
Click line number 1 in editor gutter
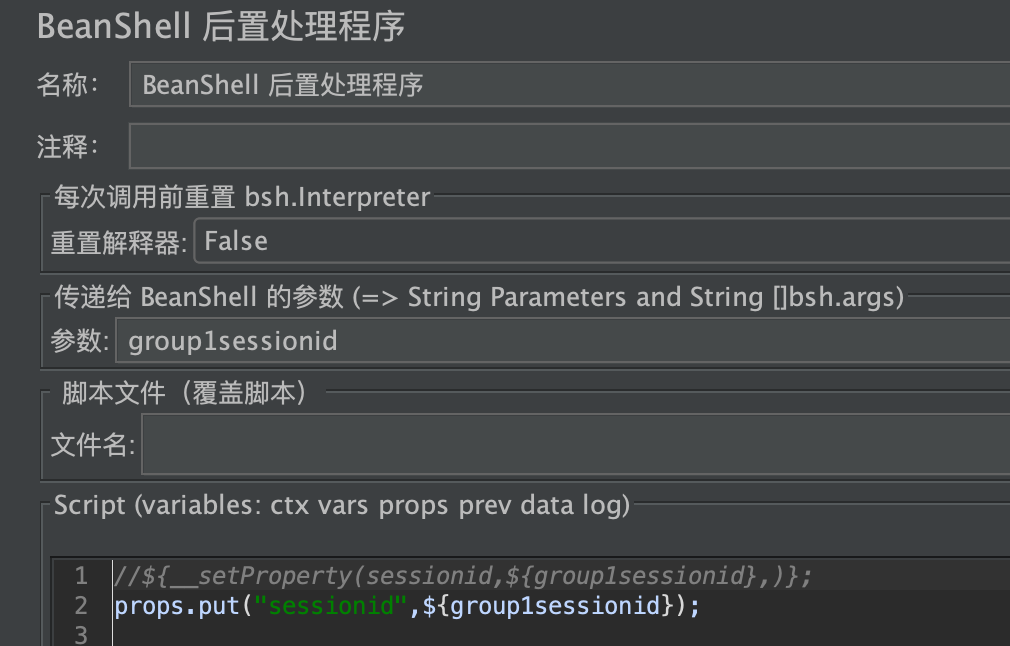(81, 575)
